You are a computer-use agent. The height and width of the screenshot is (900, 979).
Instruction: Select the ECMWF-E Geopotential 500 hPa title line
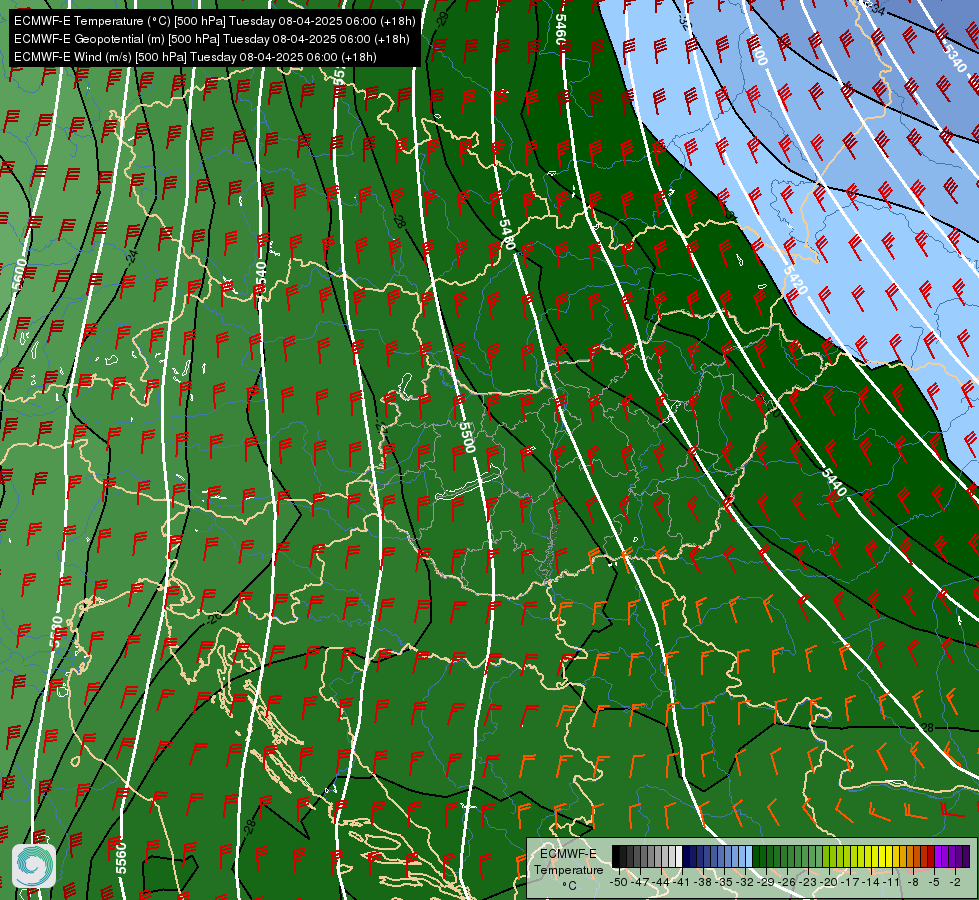pos(212,39)
